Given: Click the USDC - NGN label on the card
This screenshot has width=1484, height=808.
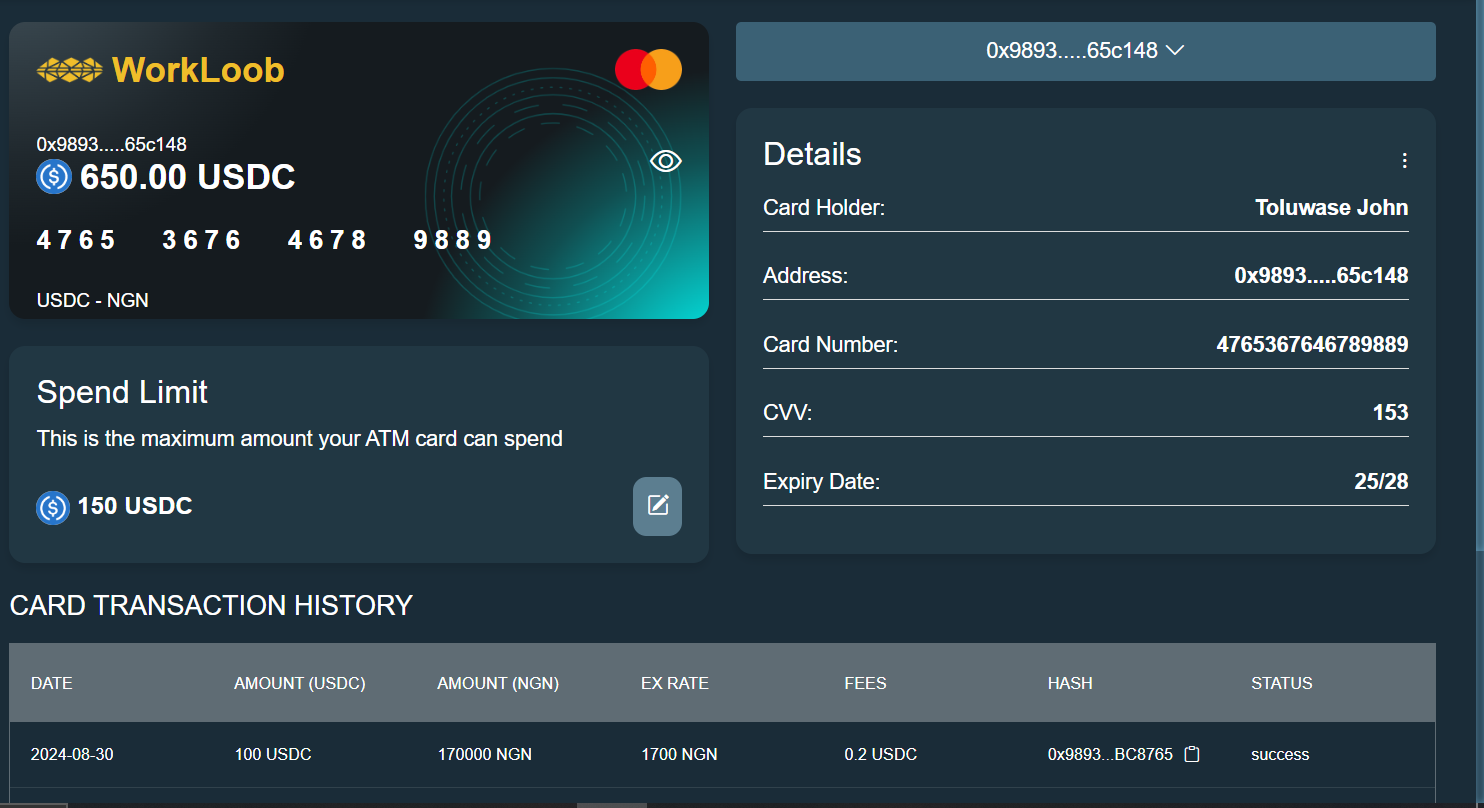Looking at the screenshot, I should point(93,300).
